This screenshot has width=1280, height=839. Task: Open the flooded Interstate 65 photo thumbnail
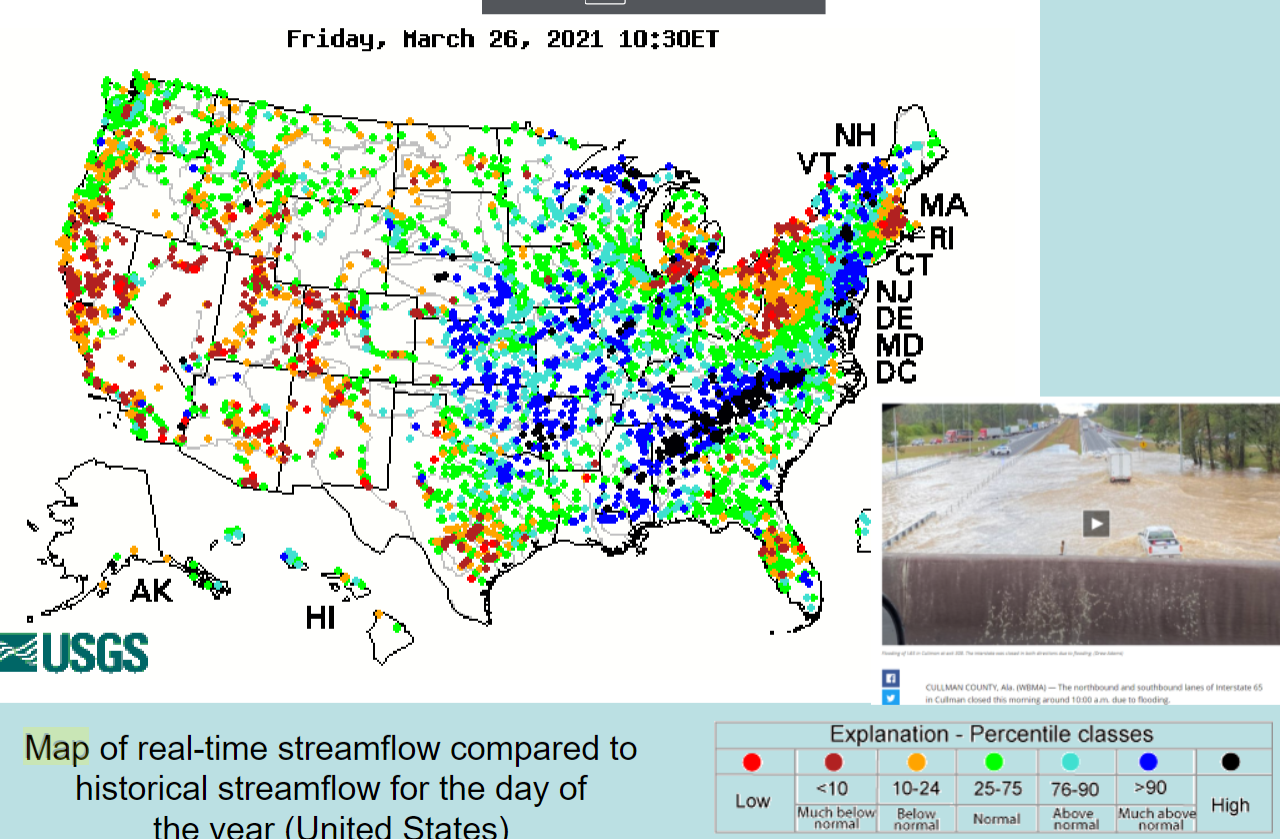[x=1080, y=523]
